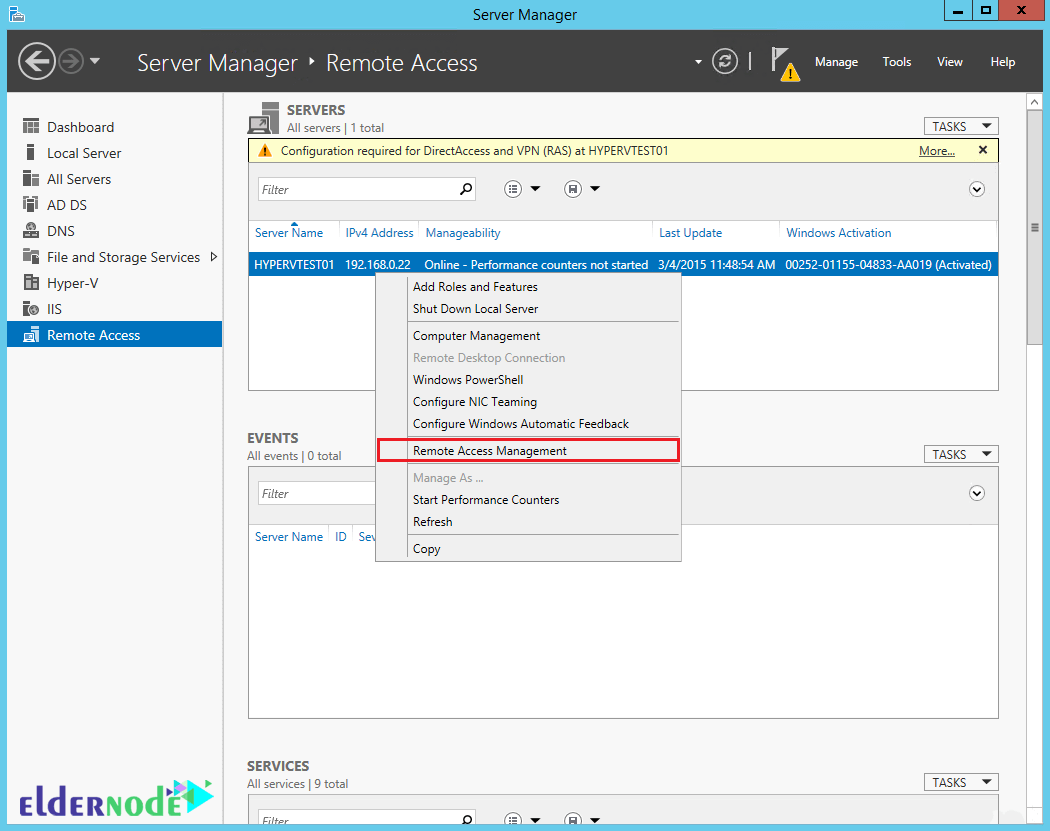This screenshot has height=831, width=1050.
Task: Select HYPERVTEST01 server name cell
Action: point(294,265)
